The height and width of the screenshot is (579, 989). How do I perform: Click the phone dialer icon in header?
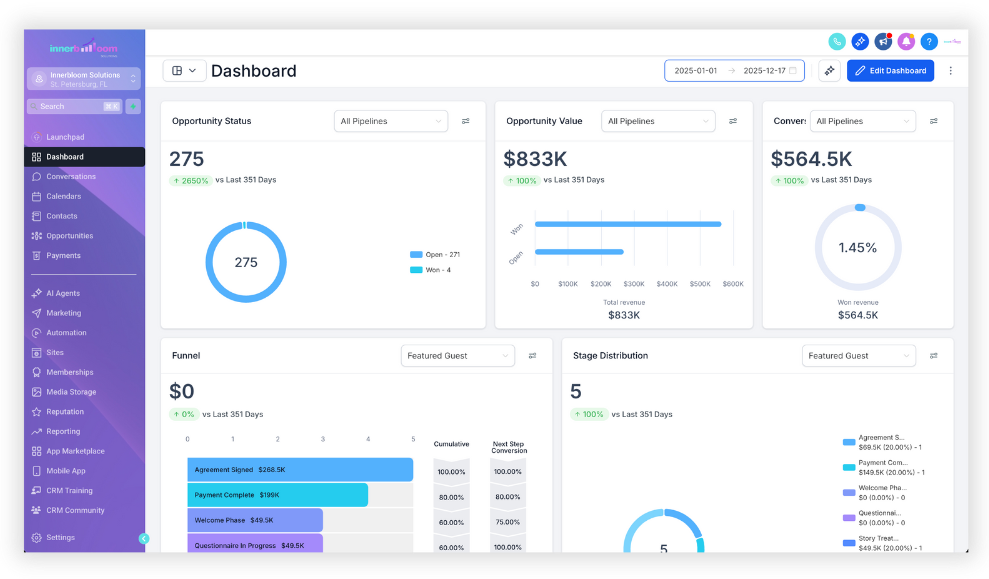836,42
